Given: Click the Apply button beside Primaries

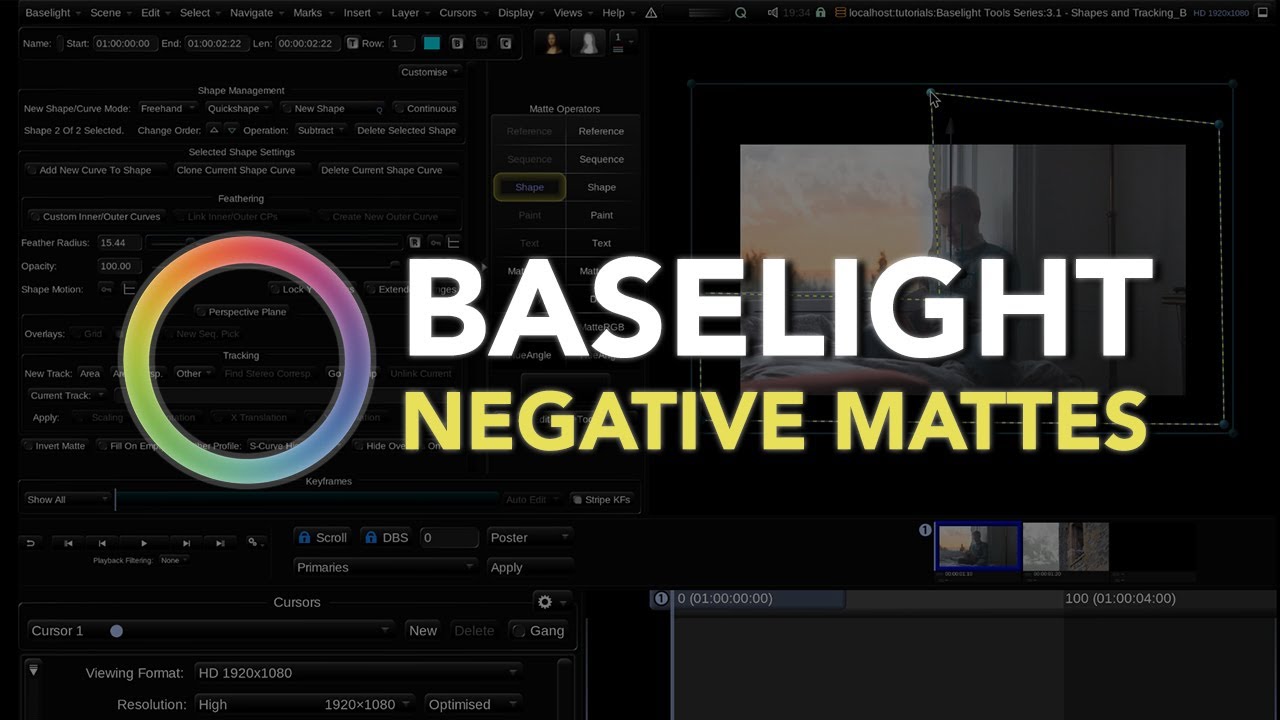Looking at the screenshot, I should [530, 567].
